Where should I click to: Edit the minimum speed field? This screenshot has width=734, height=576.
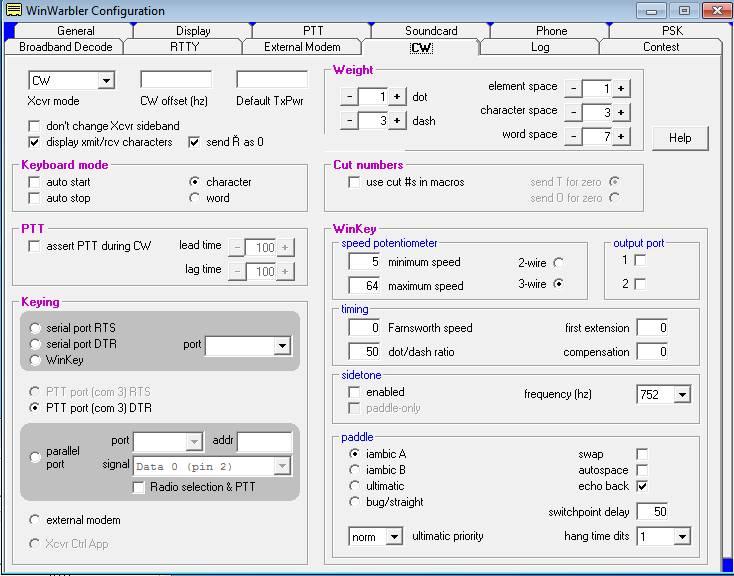point(364,261)
